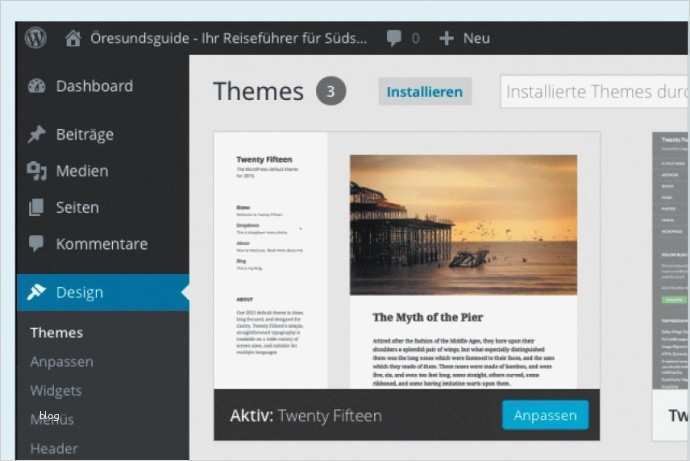This screenshot has width=690, height=461.
Task: Open the Kommentare menu item
Action: (103, 244)
